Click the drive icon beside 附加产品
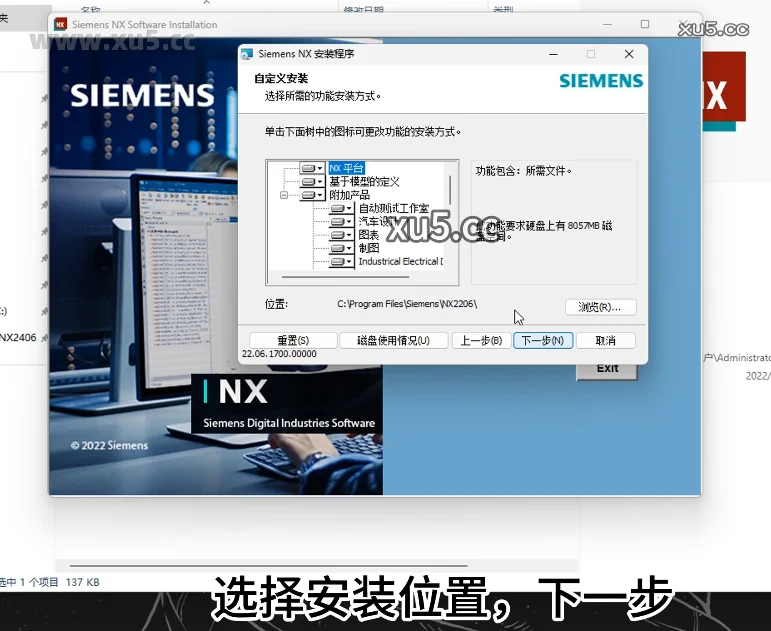Viewport: 771px width, 631px height. click(311, 195)
